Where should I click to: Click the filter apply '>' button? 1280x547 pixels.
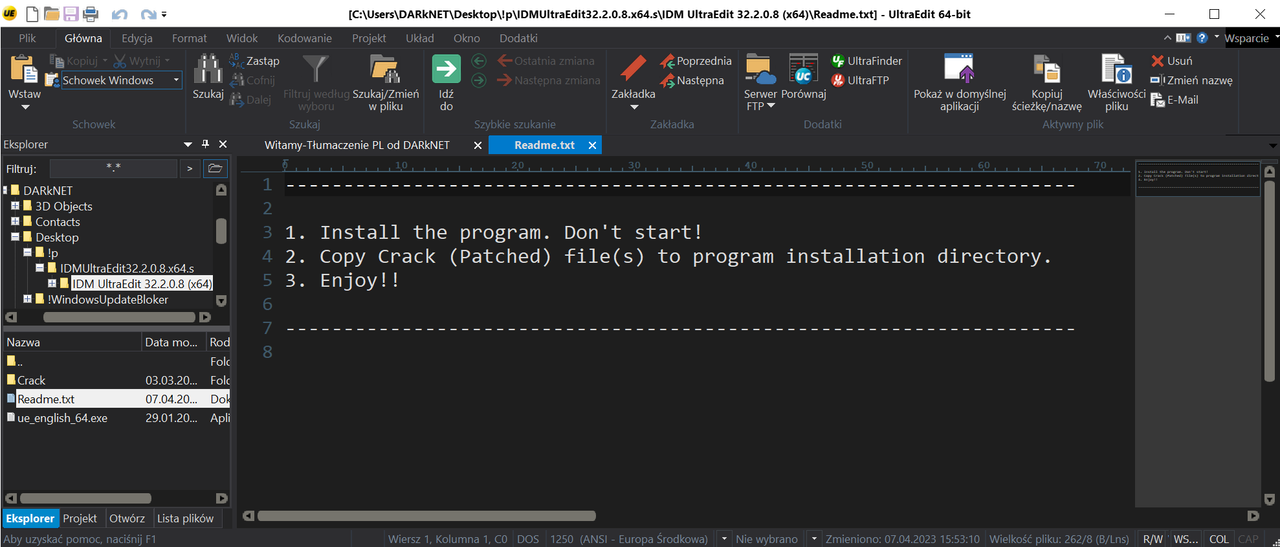[x=189, y=168]
